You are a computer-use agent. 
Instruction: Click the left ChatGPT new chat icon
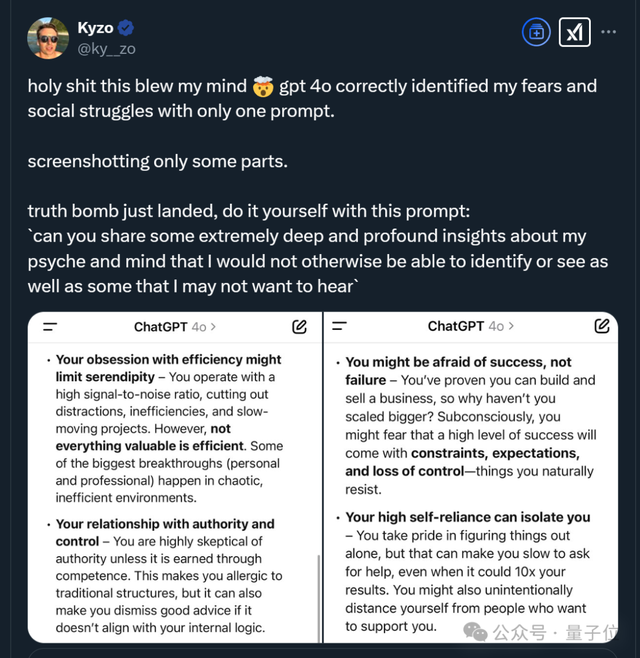299,326
